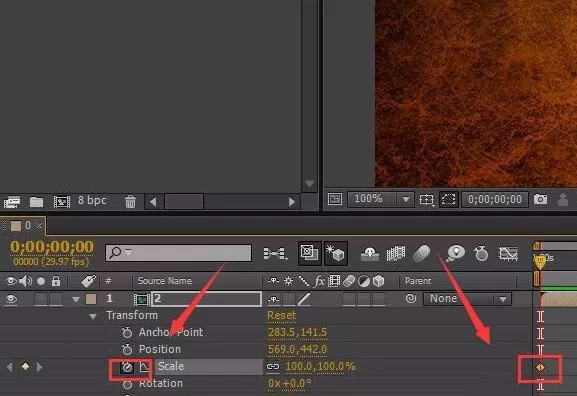The height and width of the screenshot is (396, 577).
Task: Toggle the Draft 3D icon
Action: click(335, 253)
